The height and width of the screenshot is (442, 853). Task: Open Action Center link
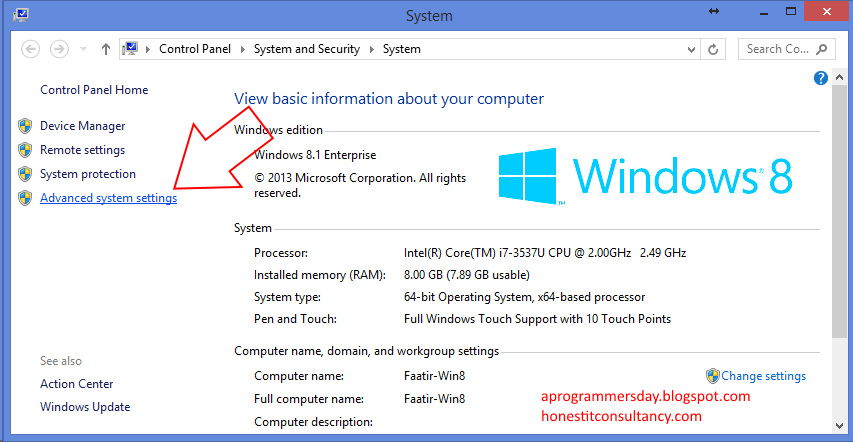77,384
